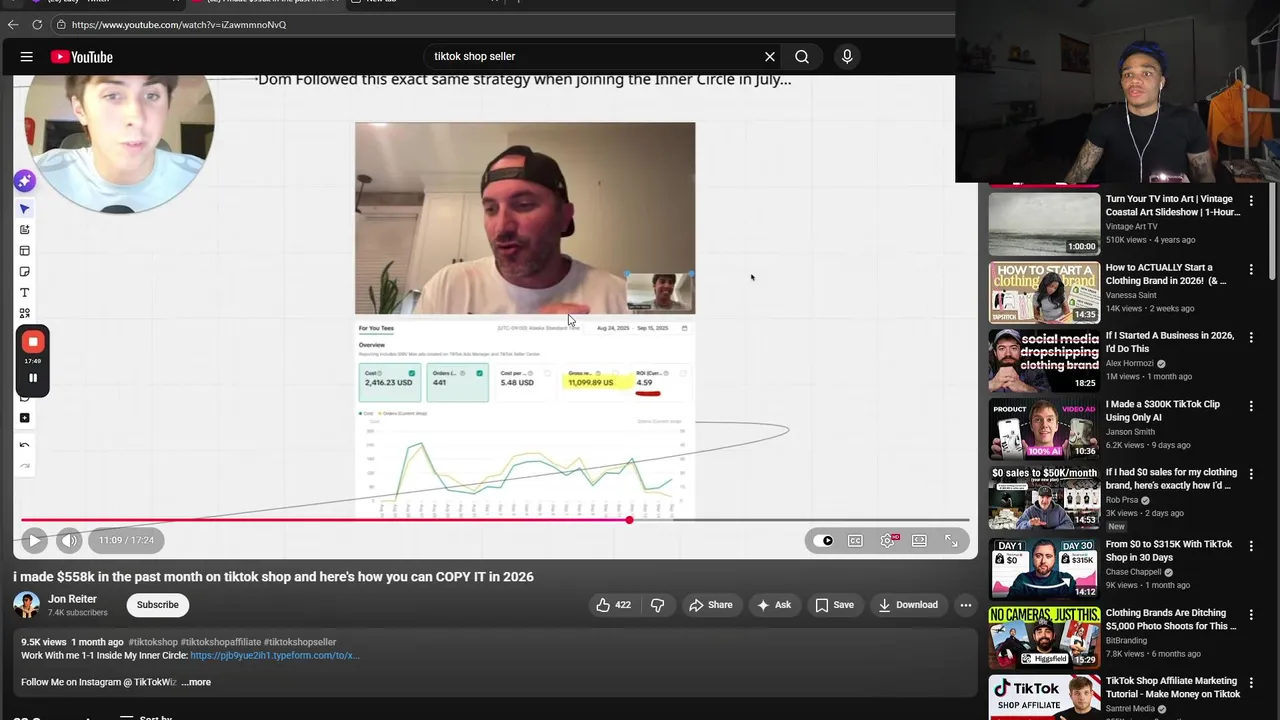Screen dimensions: 1280x720
Task: Click the browser address bar URL
Action: pos(179,24)
